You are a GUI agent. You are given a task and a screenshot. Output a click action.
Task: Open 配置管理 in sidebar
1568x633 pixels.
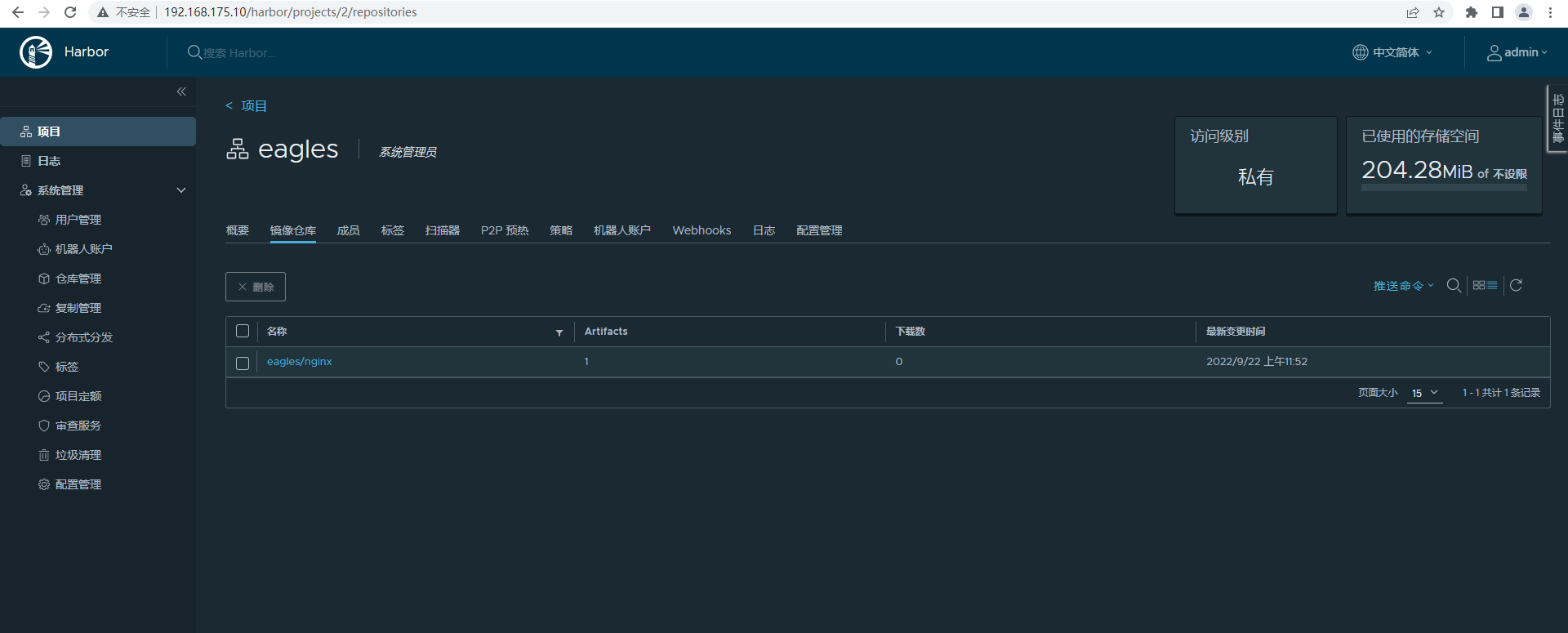point(78,484)
